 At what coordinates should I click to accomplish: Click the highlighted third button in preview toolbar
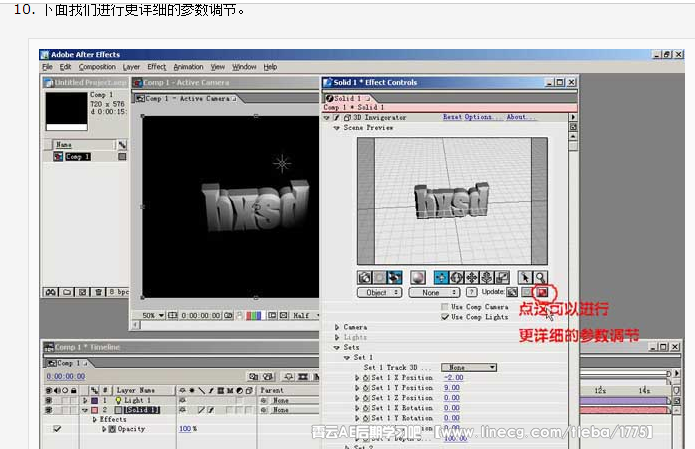394,277
